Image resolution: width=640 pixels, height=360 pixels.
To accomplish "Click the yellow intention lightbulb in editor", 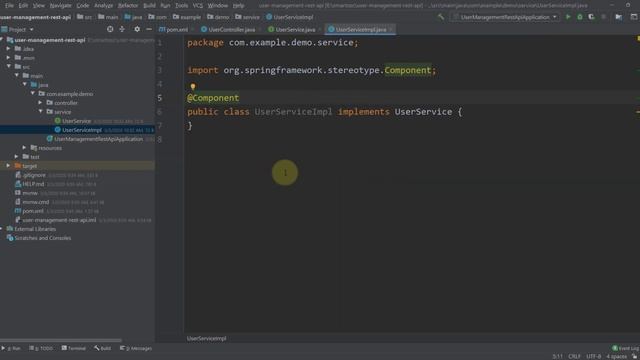I will point(193,87).
